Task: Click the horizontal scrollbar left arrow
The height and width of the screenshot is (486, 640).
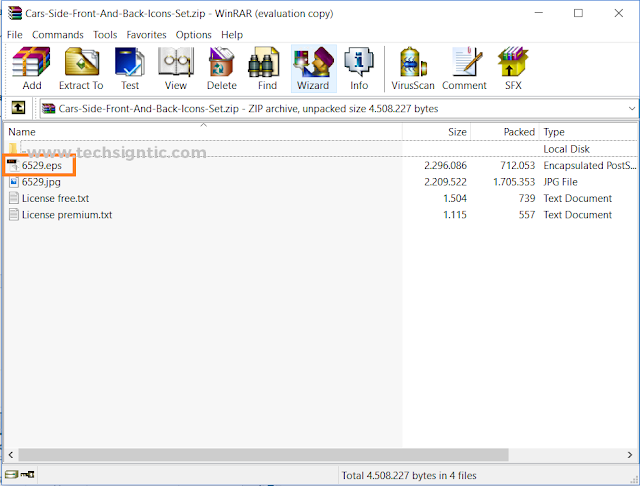Action: (x=11, y=455)
